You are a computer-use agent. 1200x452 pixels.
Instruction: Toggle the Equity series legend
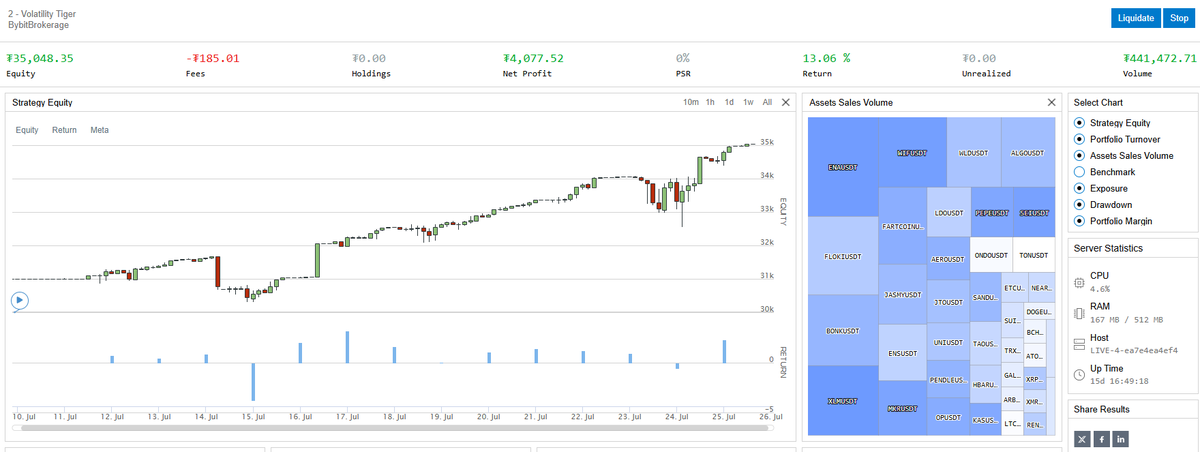(27, 130)
